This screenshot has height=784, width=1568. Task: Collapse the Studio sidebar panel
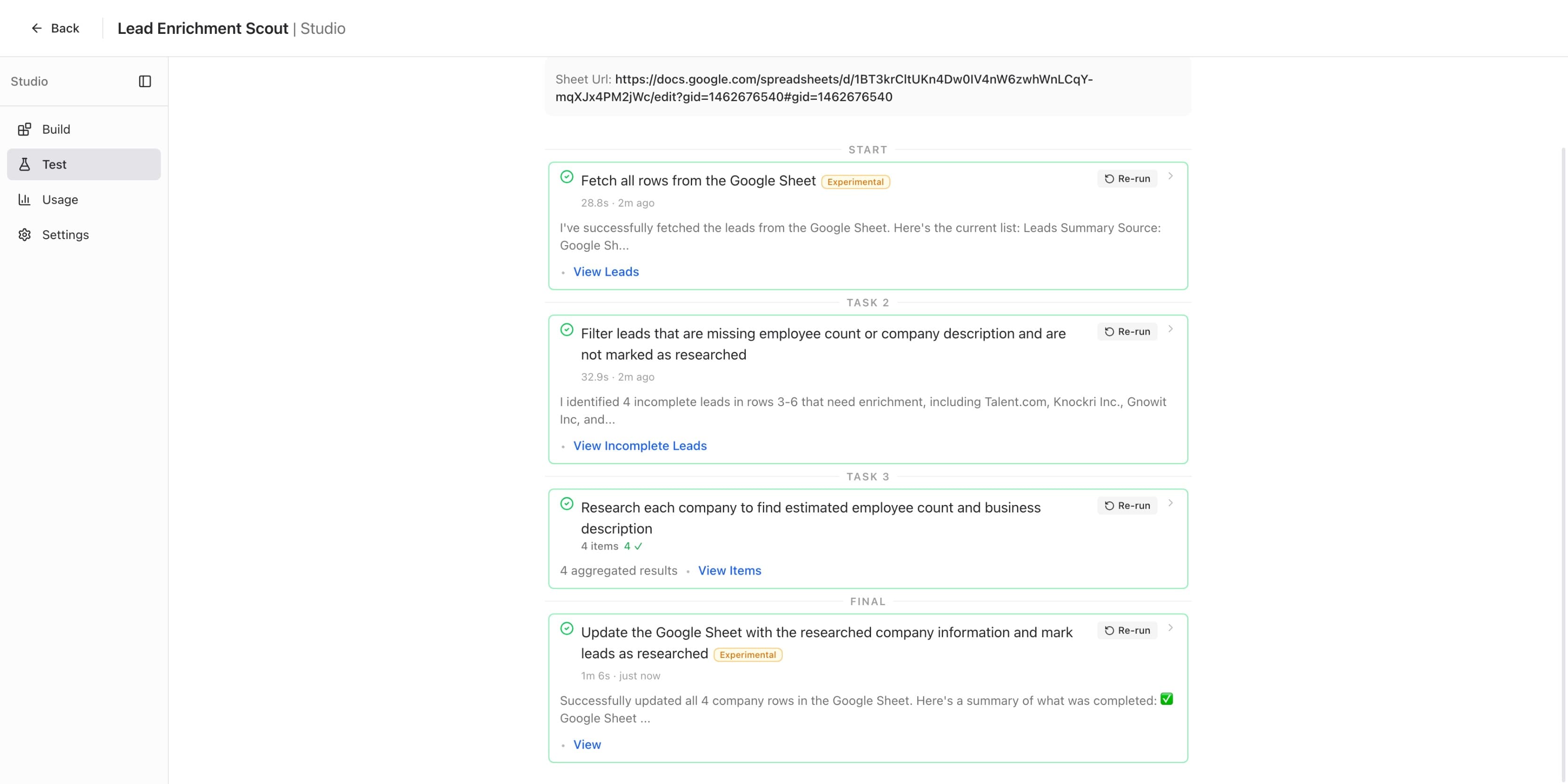coord(146,81)
